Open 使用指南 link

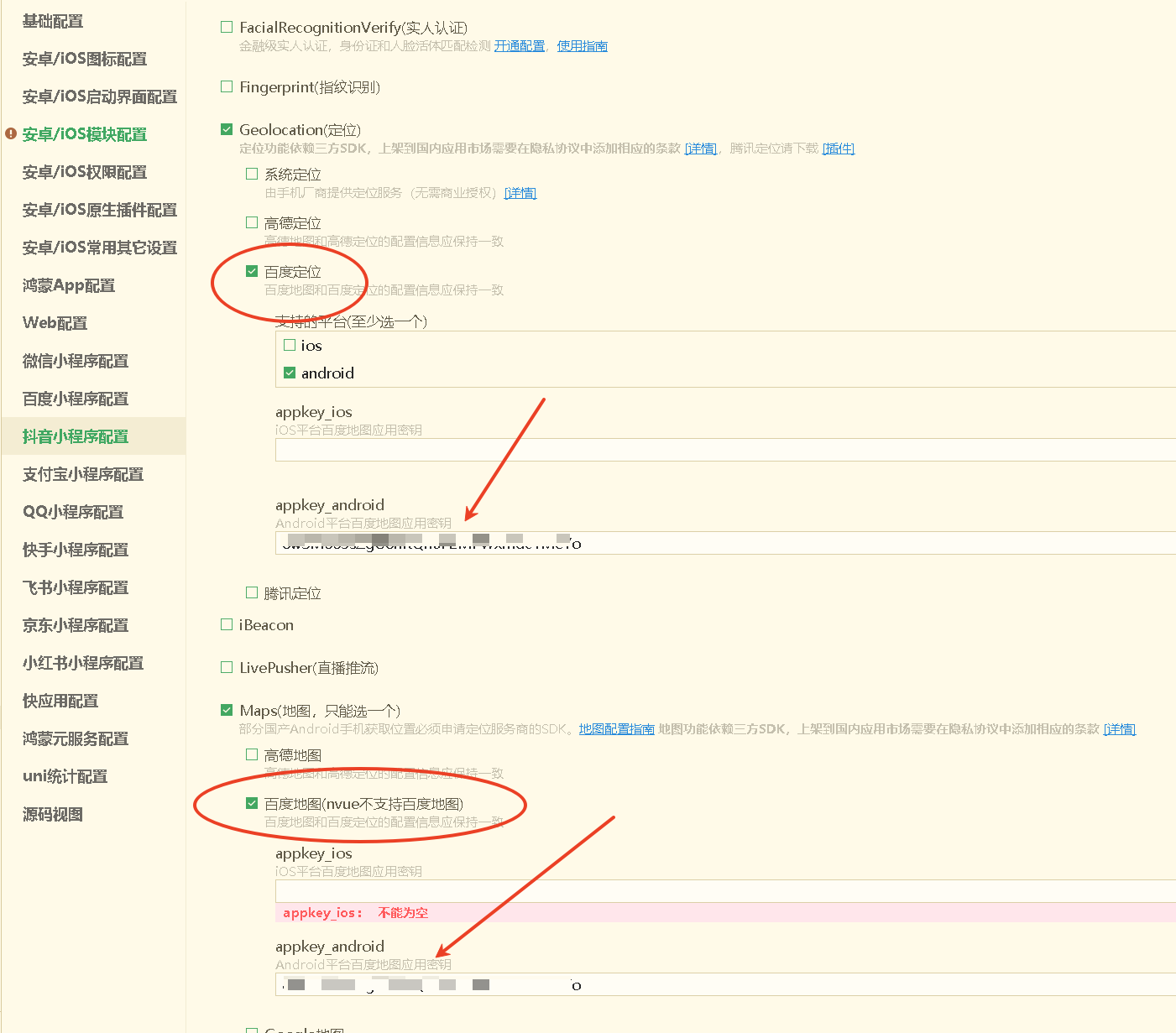583,46
